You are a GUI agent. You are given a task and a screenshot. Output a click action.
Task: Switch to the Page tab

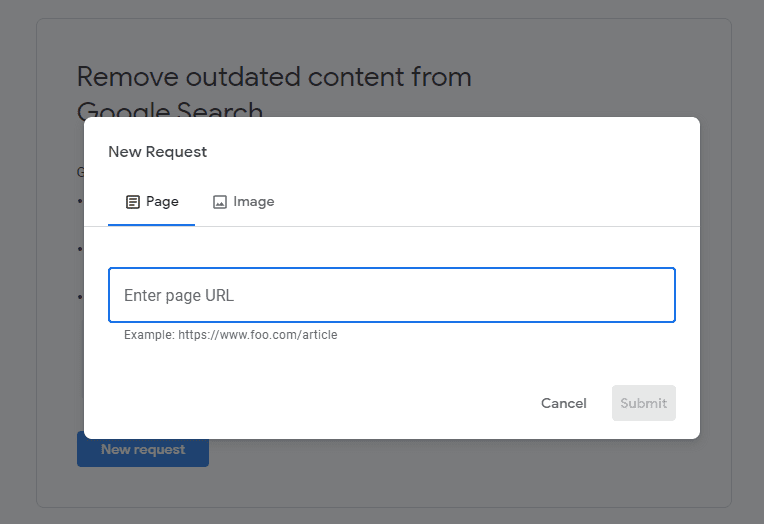[x=152, y=202]
